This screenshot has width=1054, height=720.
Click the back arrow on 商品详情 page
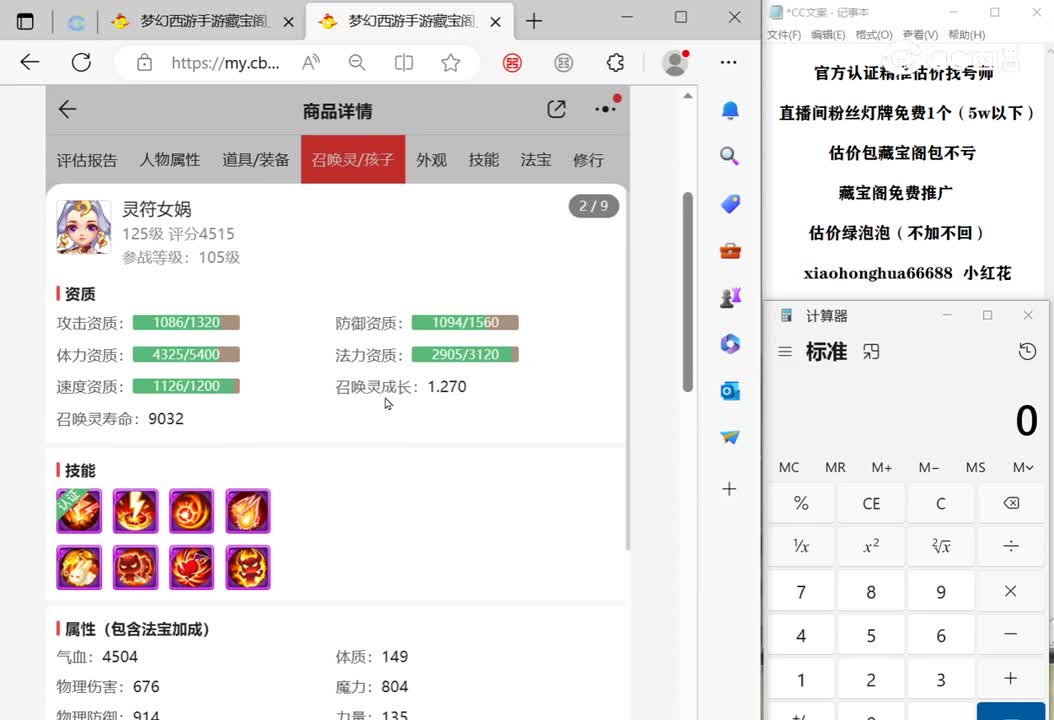[67, 110]
